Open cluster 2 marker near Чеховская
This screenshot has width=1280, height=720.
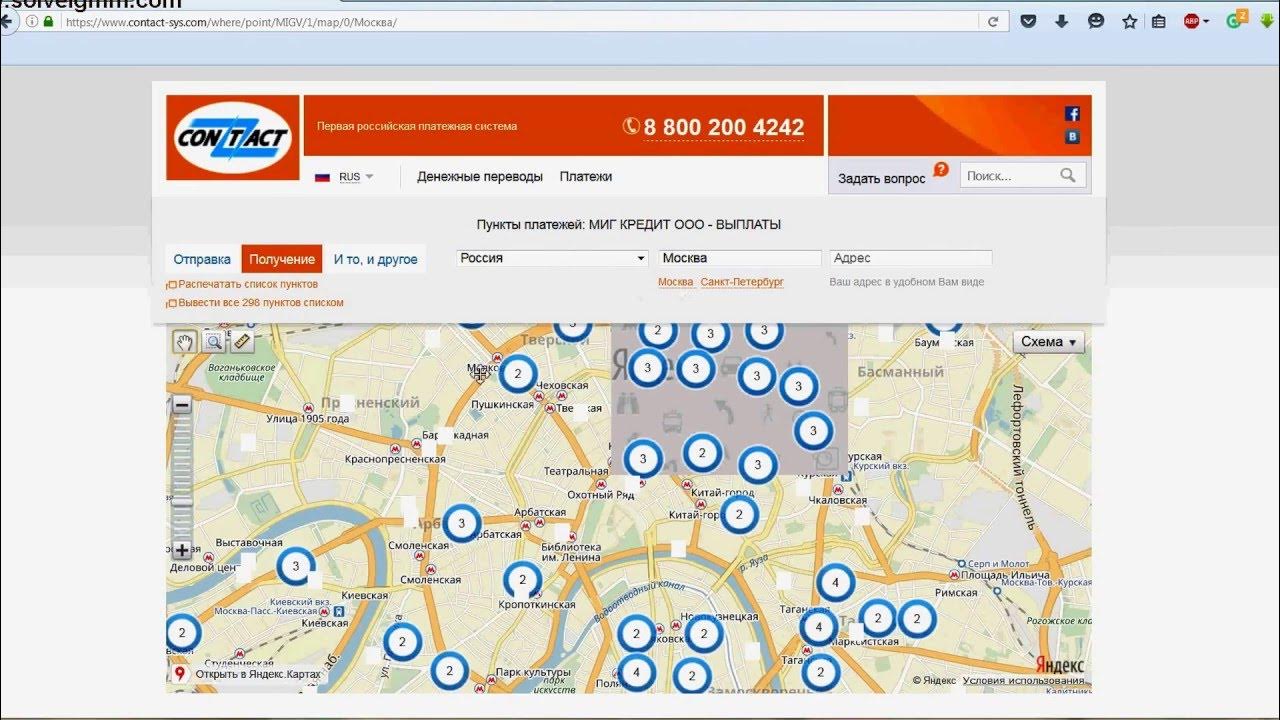tap(518, 375)
